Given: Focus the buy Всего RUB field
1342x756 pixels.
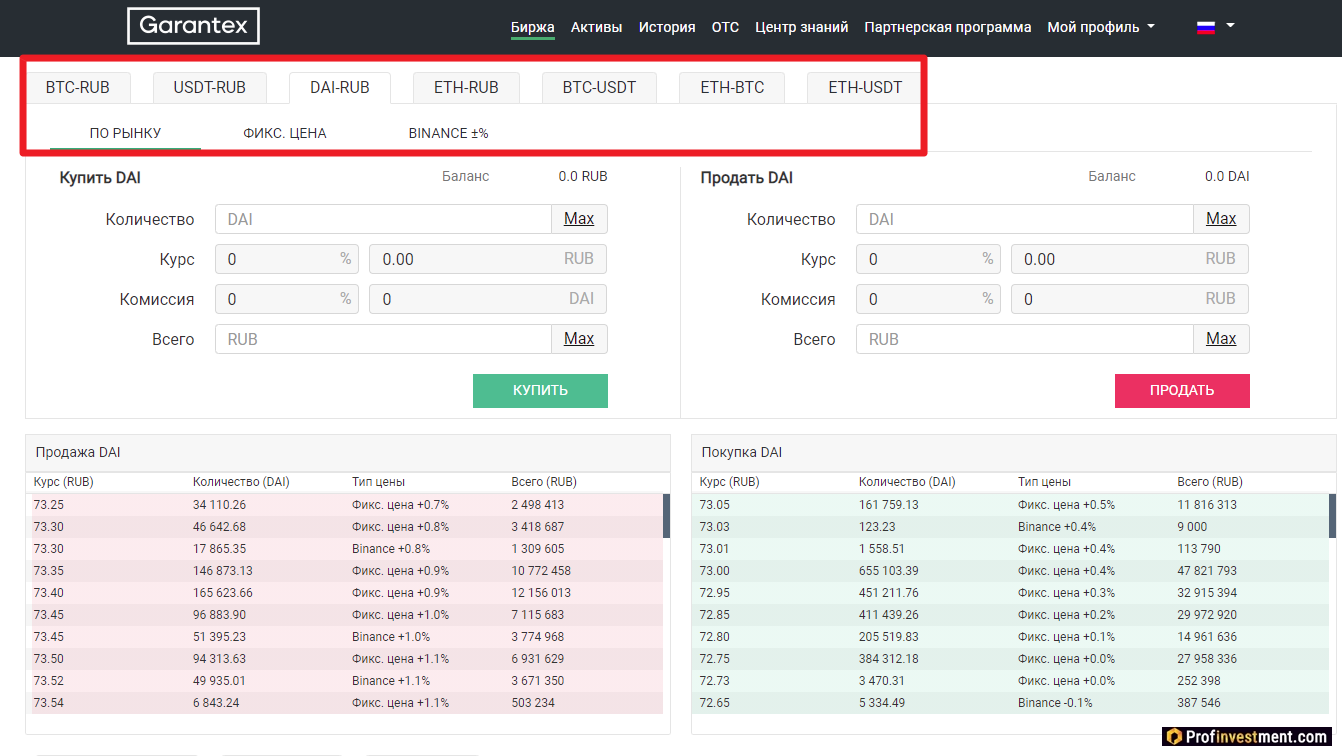Looking at the screenshot, I should pyautogui.click(x=383, y=339).
